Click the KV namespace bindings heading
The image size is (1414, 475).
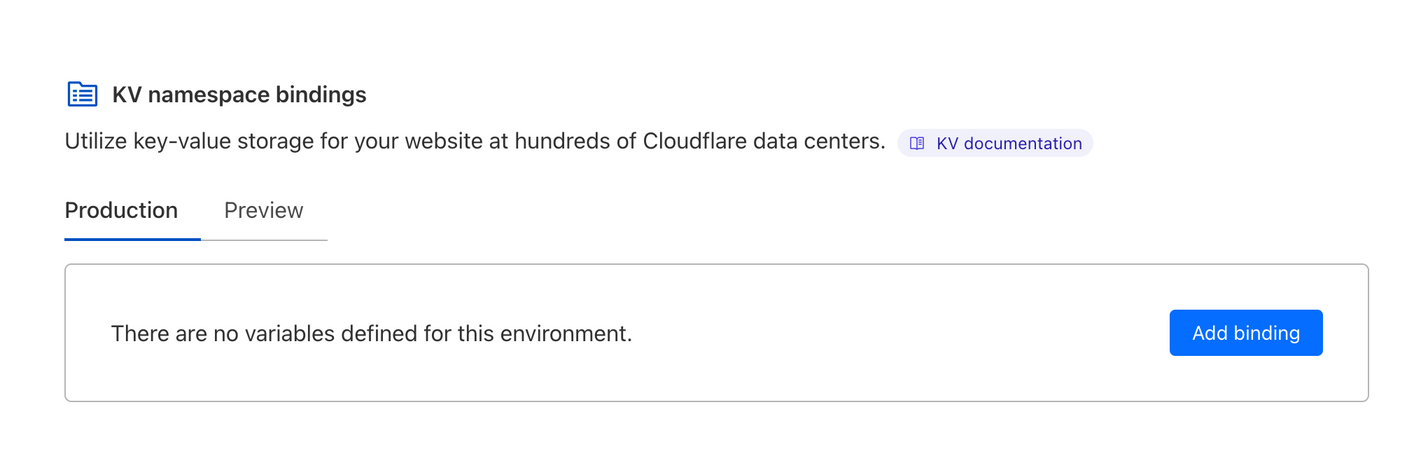[239, 95]
